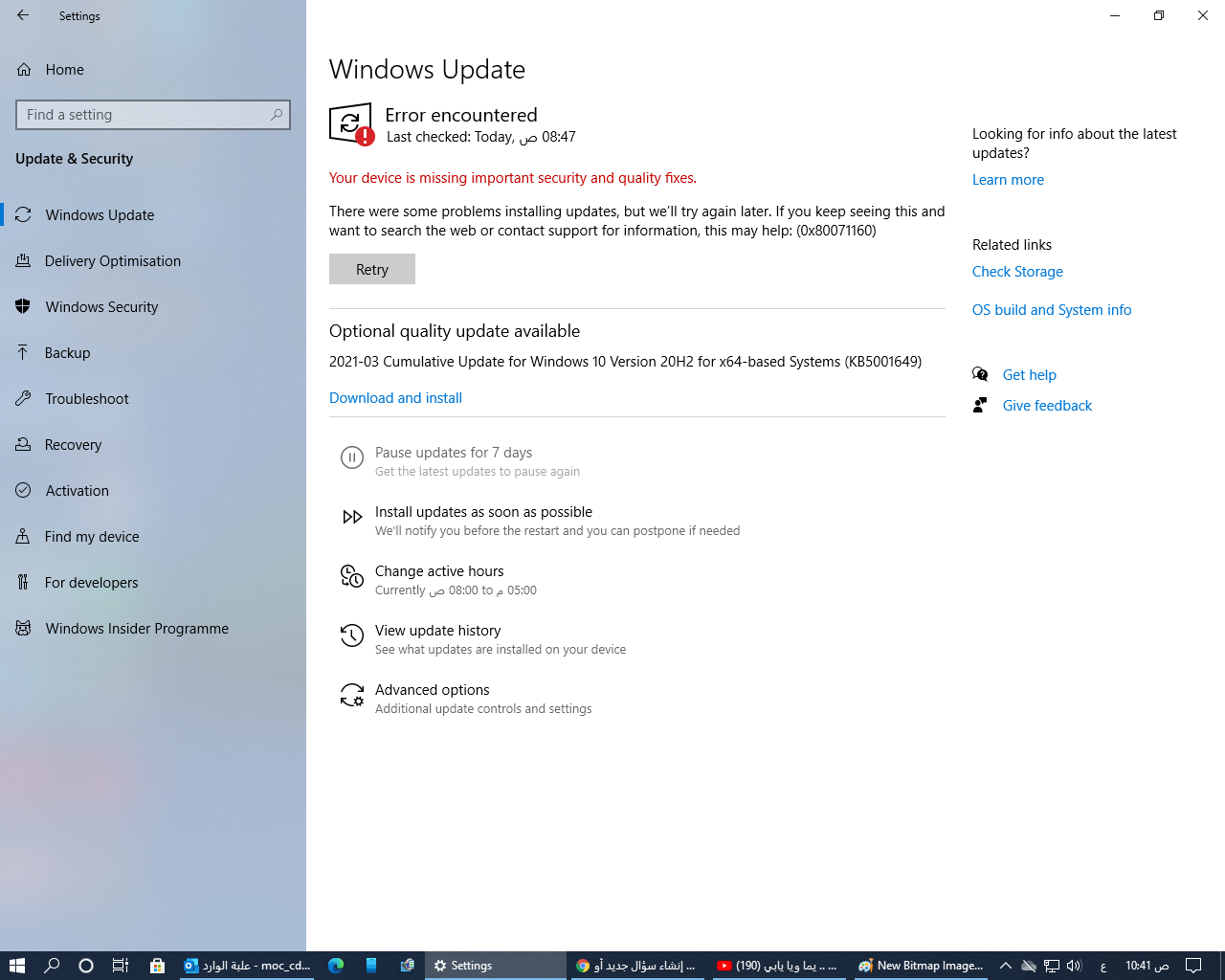Screen dimensions: 1225x980
Task: Click the Windows Security shield icon
Action: (23, 306)
